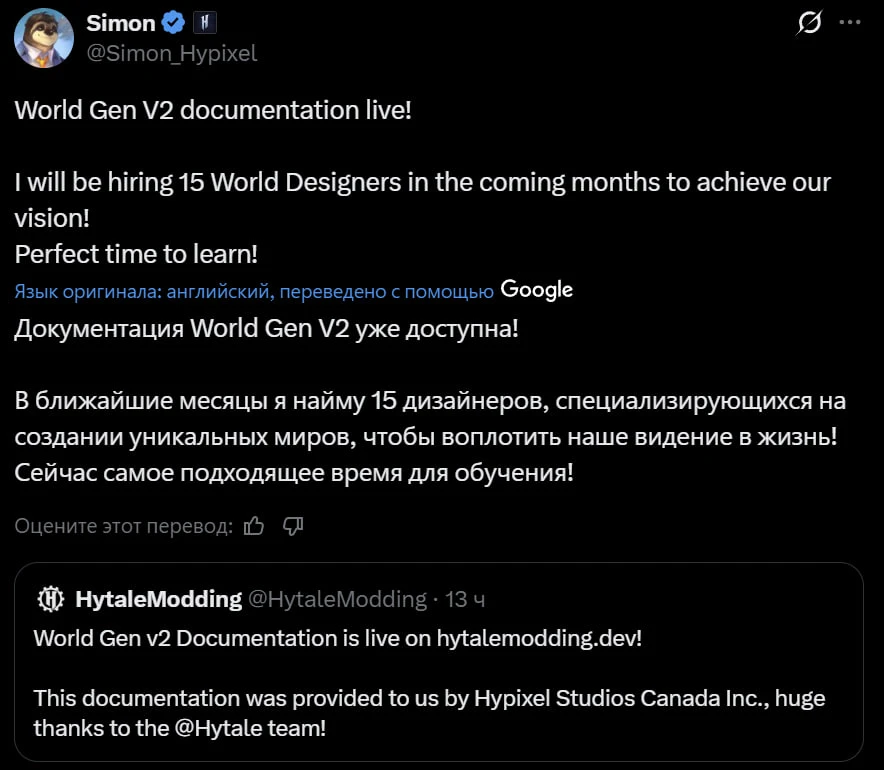Open the @HytaleModding handle in quoted post
The width and height of the screenshot is (884, 770).
tap(336, 599)
